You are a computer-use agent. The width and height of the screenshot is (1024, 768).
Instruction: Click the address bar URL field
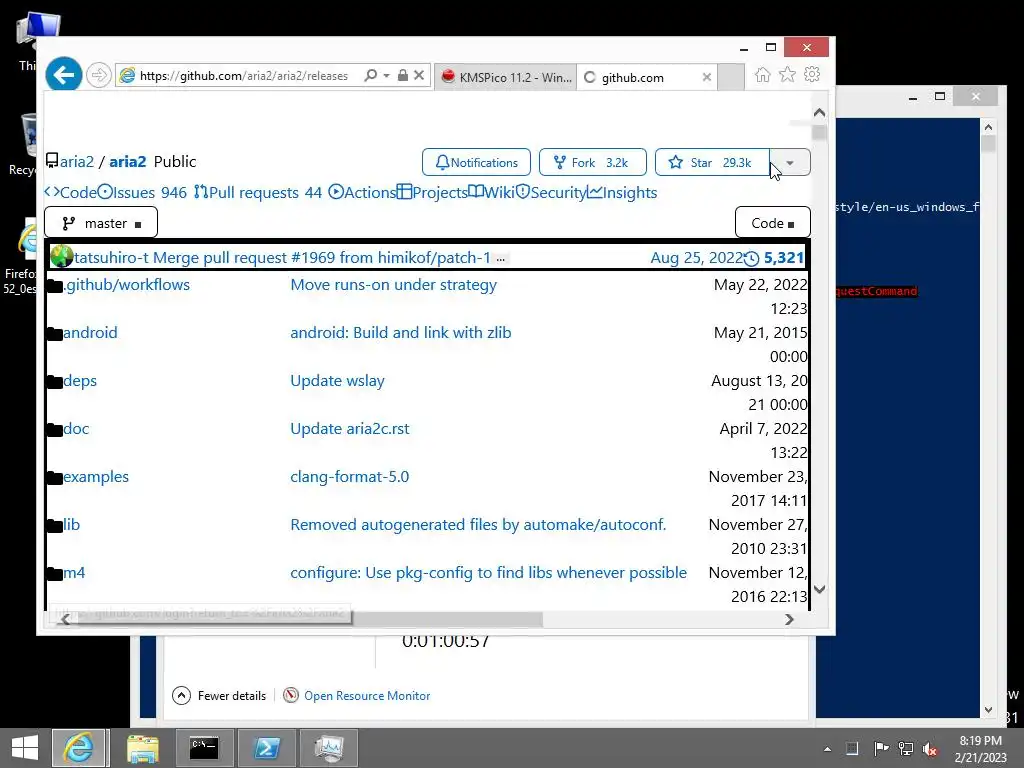click(x=245, y=76)
